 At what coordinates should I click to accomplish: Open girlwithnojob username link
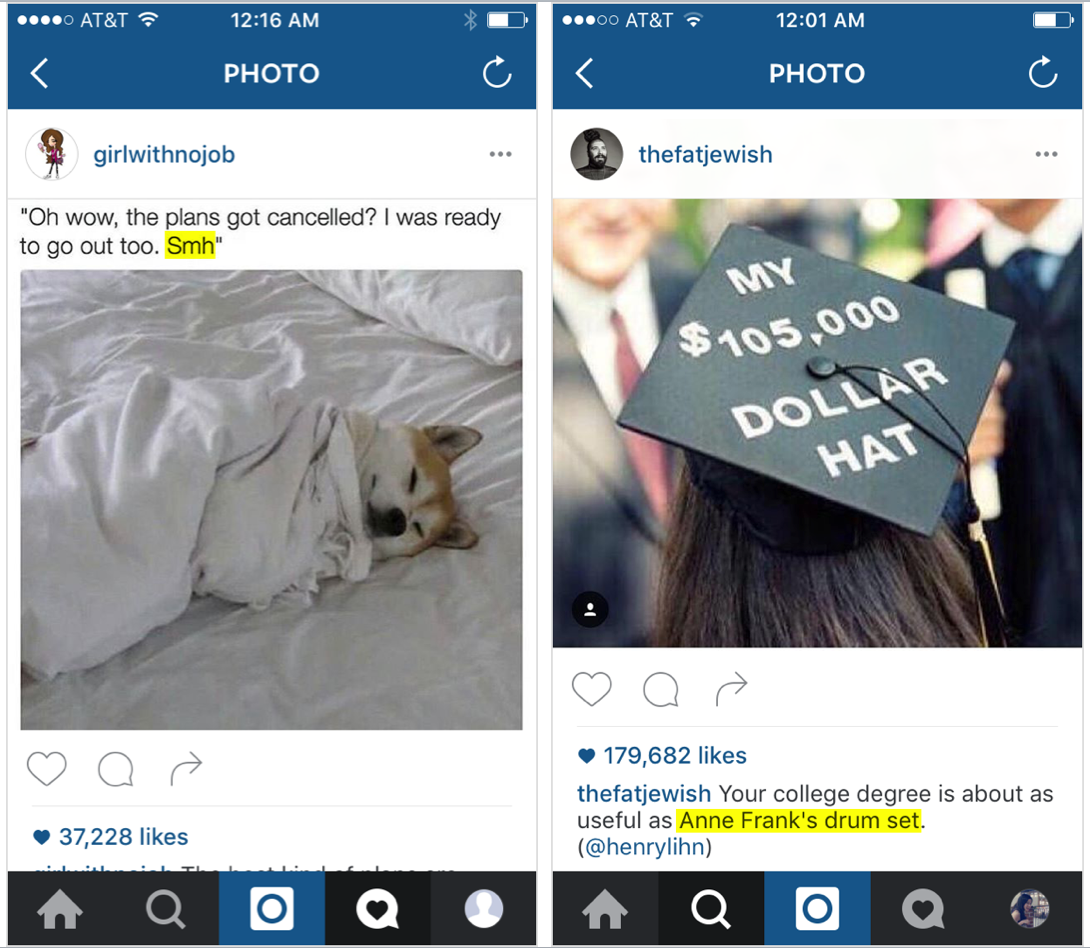pyautogui.click(x=164, y=154)
